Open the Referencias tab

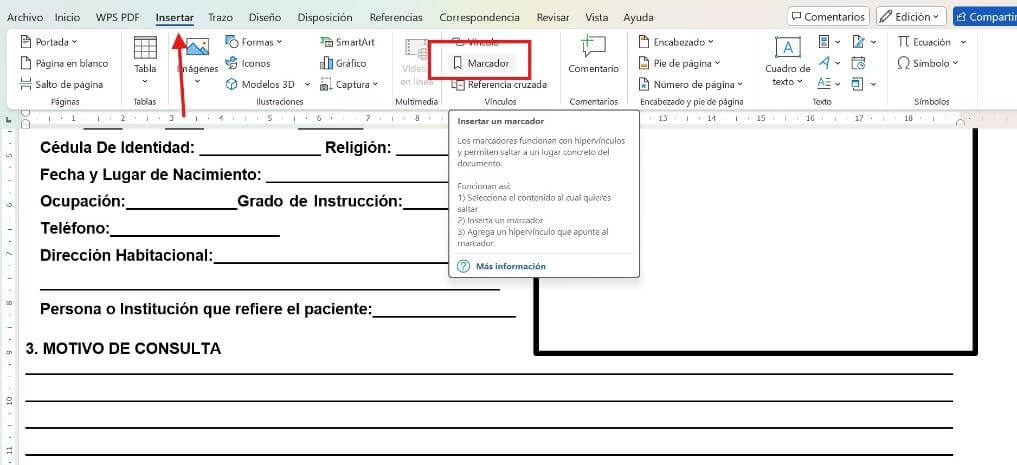pos(396,18)
